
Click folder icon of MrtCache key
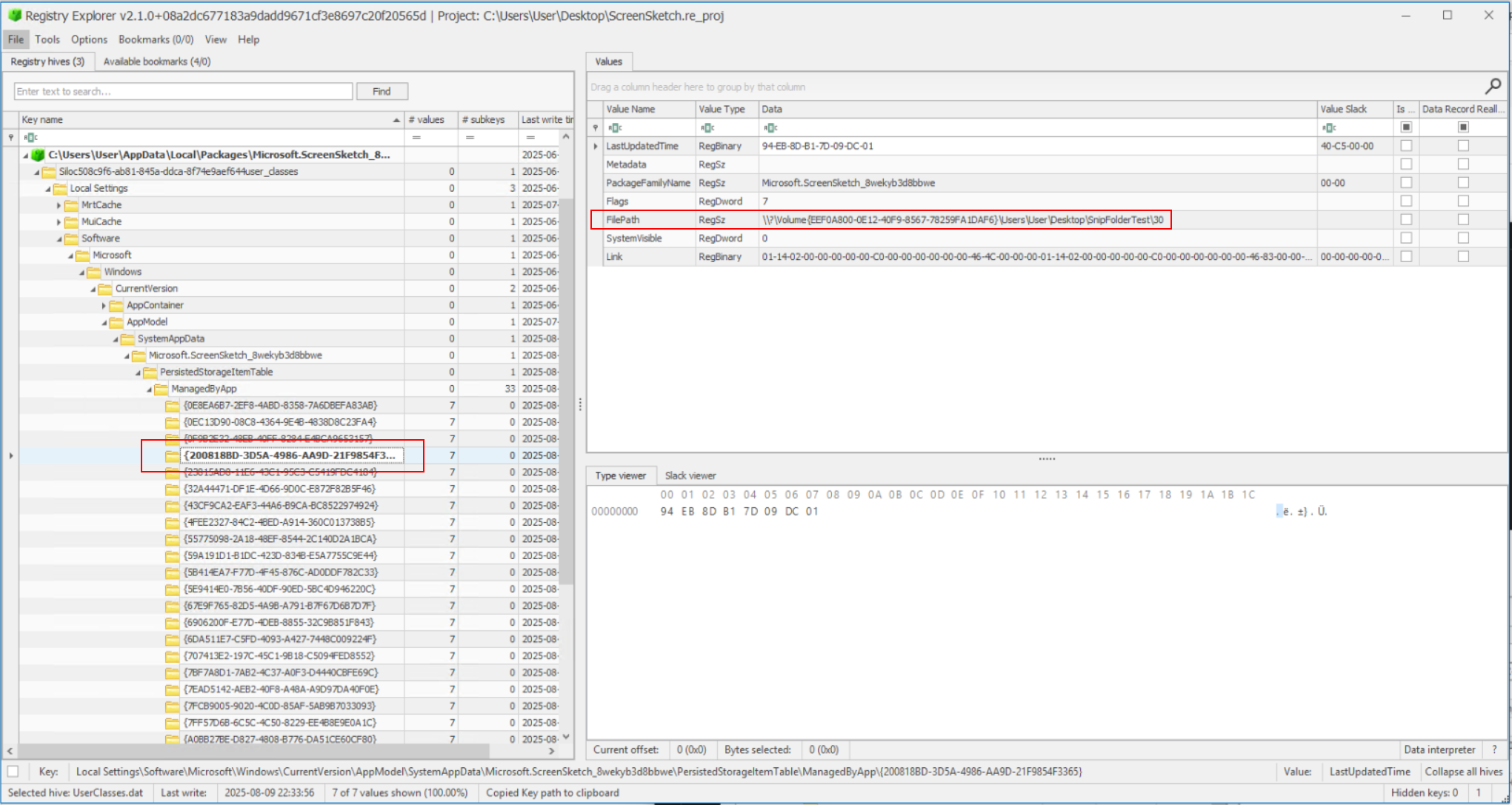coord(72,205)
